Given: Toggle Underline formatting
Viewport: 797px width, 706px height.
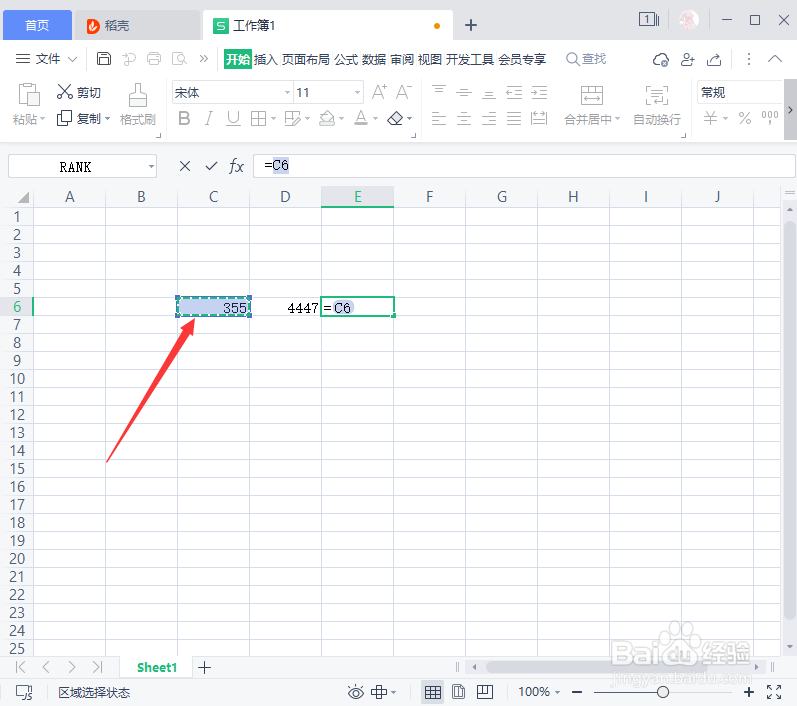Looking at the screenshot, I should pos(233,119).
